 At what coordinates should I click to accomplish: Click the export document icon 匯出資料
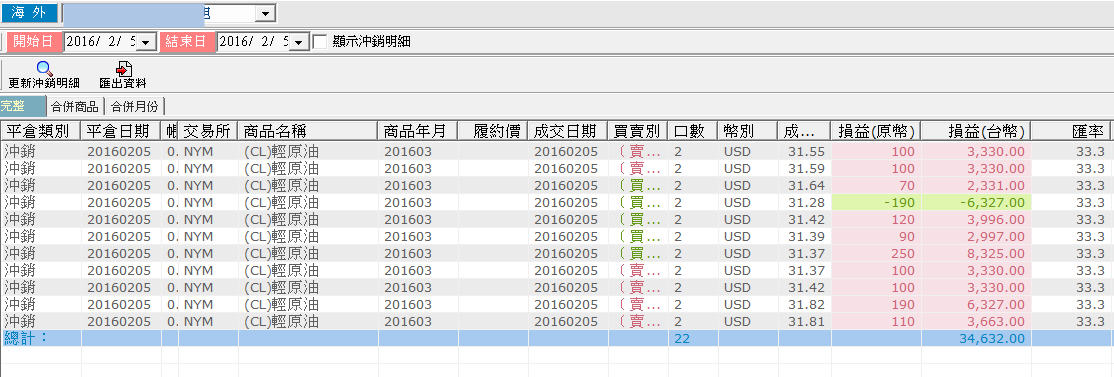click(x=124, y=69)
